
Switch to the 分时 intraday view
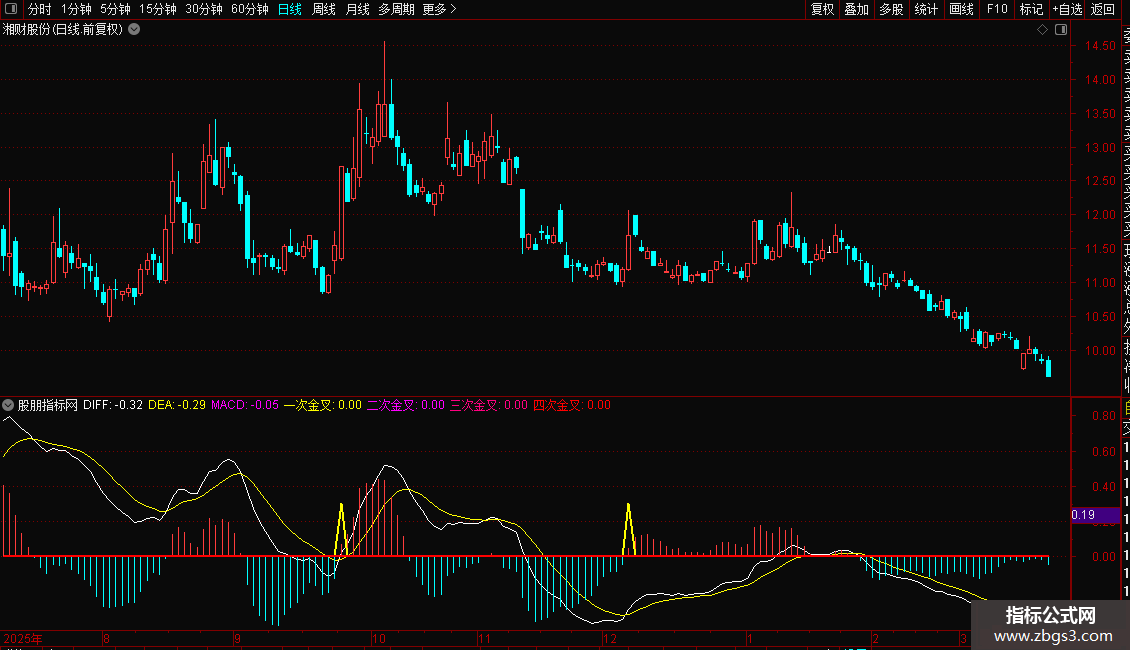coord(39,9)
